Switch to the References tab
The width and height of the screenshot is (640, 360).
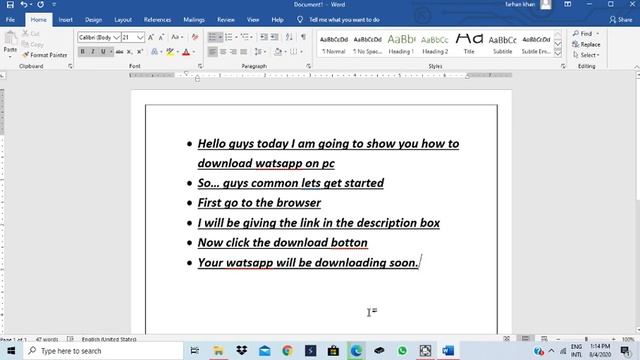point(157,20)
